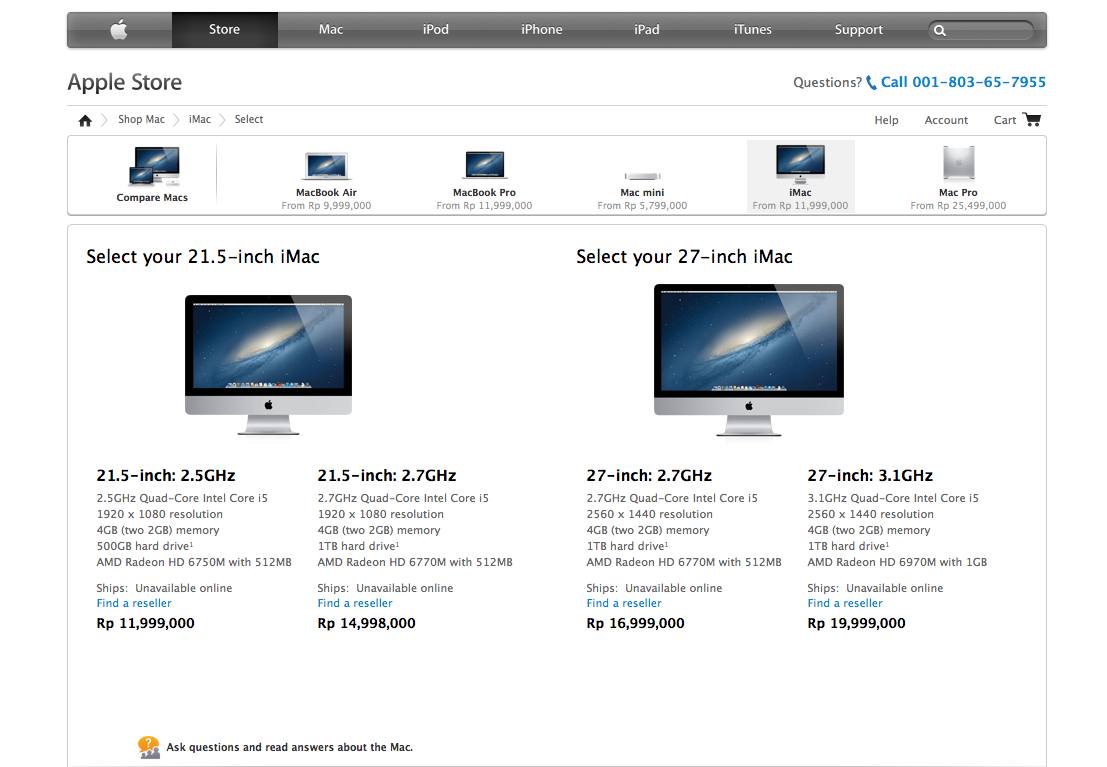Click Find a reseller under 27-inch 3.1GHz
Screen dimensions: 1107x767
click(x=845, y=603)
